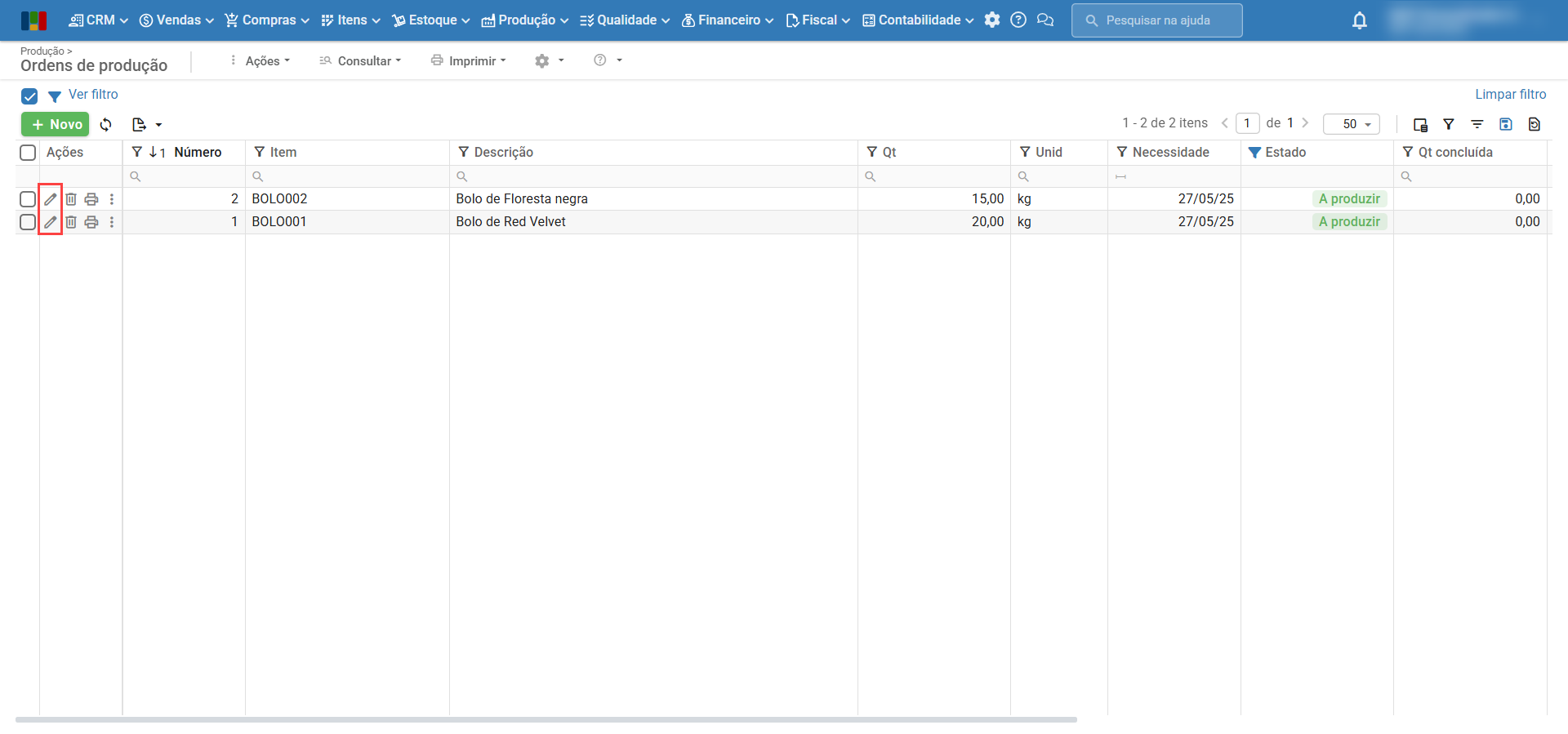The width and height of the screenshot is (1568, 734).
Task: Open the gear settings dropdown in page toolbar
Action: point(549,61)
